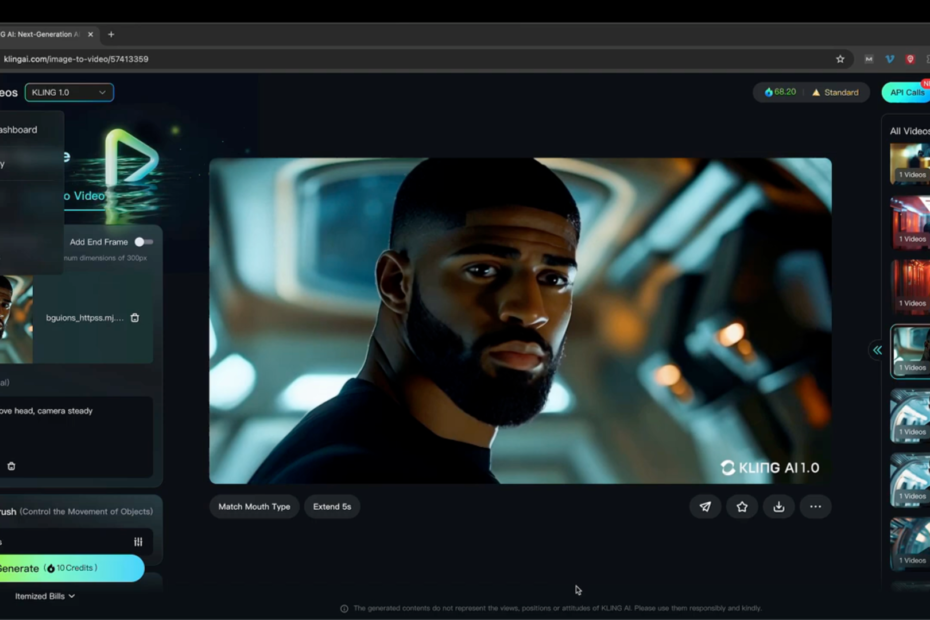930x620 pixels.
Task: Open the first thumbnail under All Videos
Action: coord(910,163)
